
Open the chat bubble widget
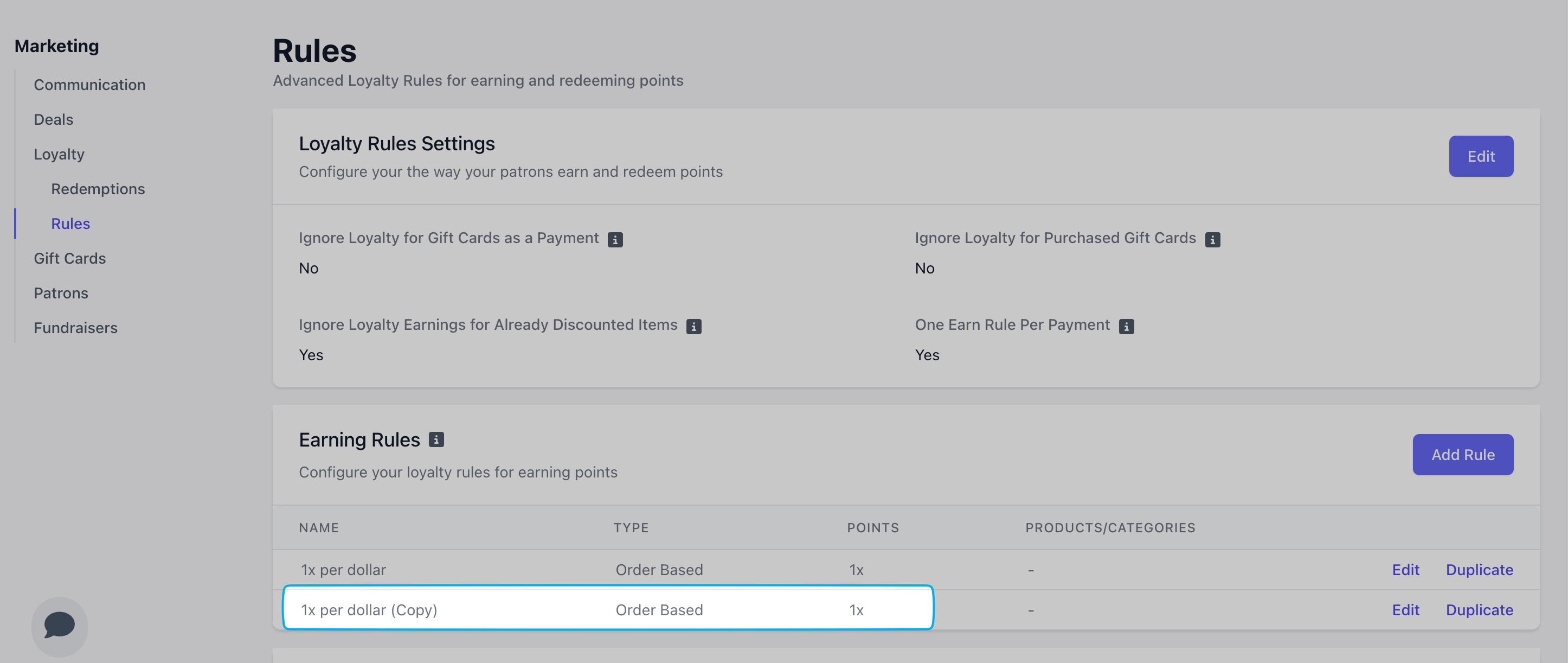click(x=59, y=625)
